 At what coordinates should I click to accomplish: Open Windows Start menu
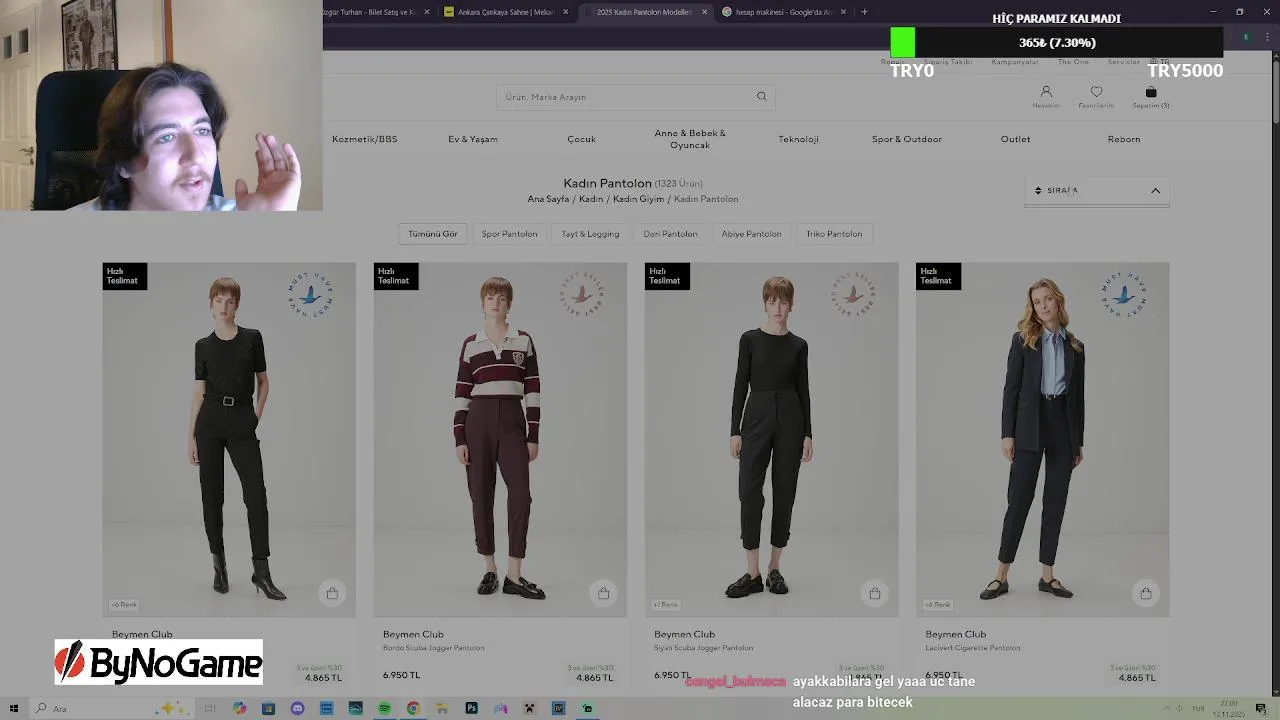pos(14,708)
